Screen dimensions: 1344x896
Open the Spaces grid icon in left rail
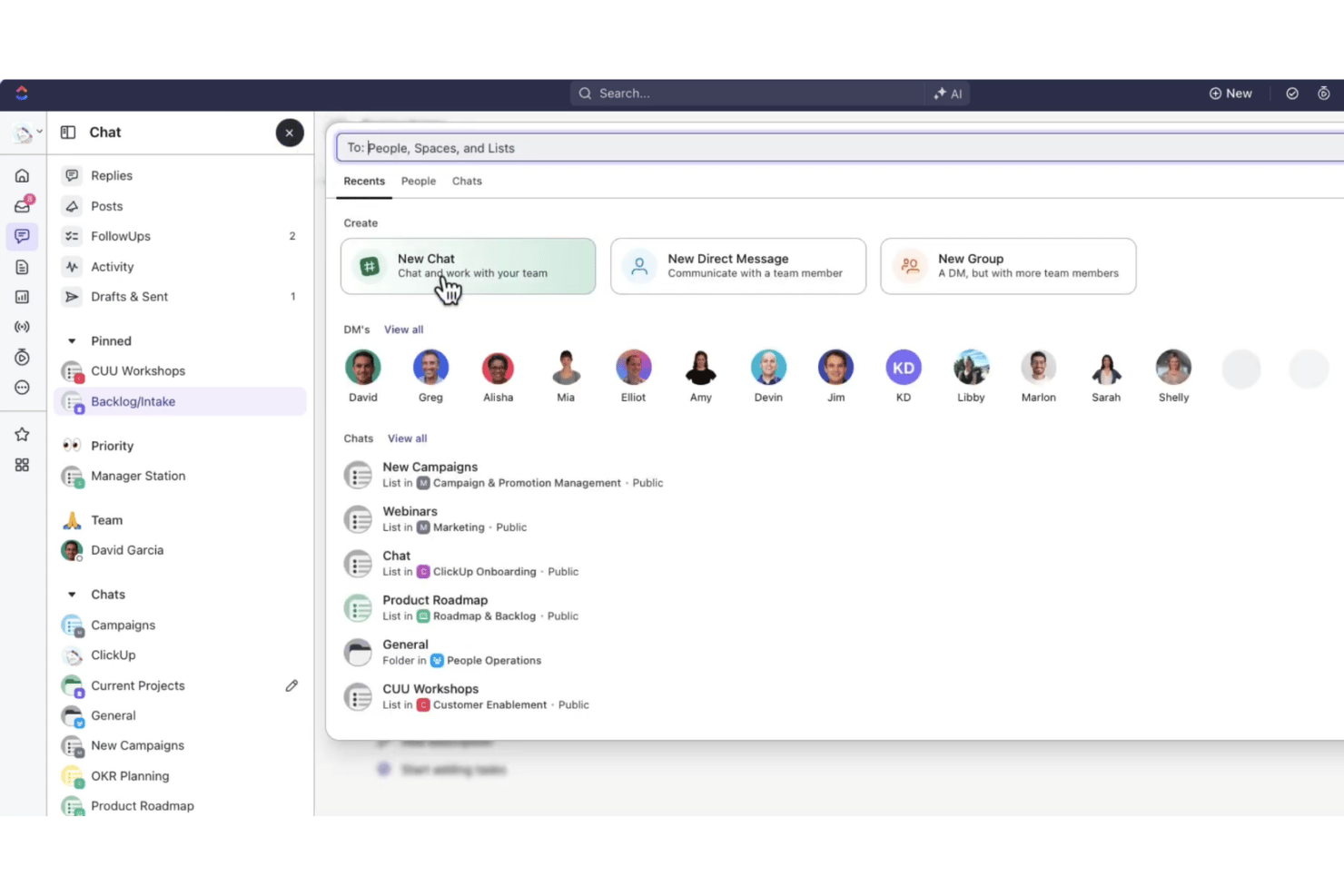(22, 465)
